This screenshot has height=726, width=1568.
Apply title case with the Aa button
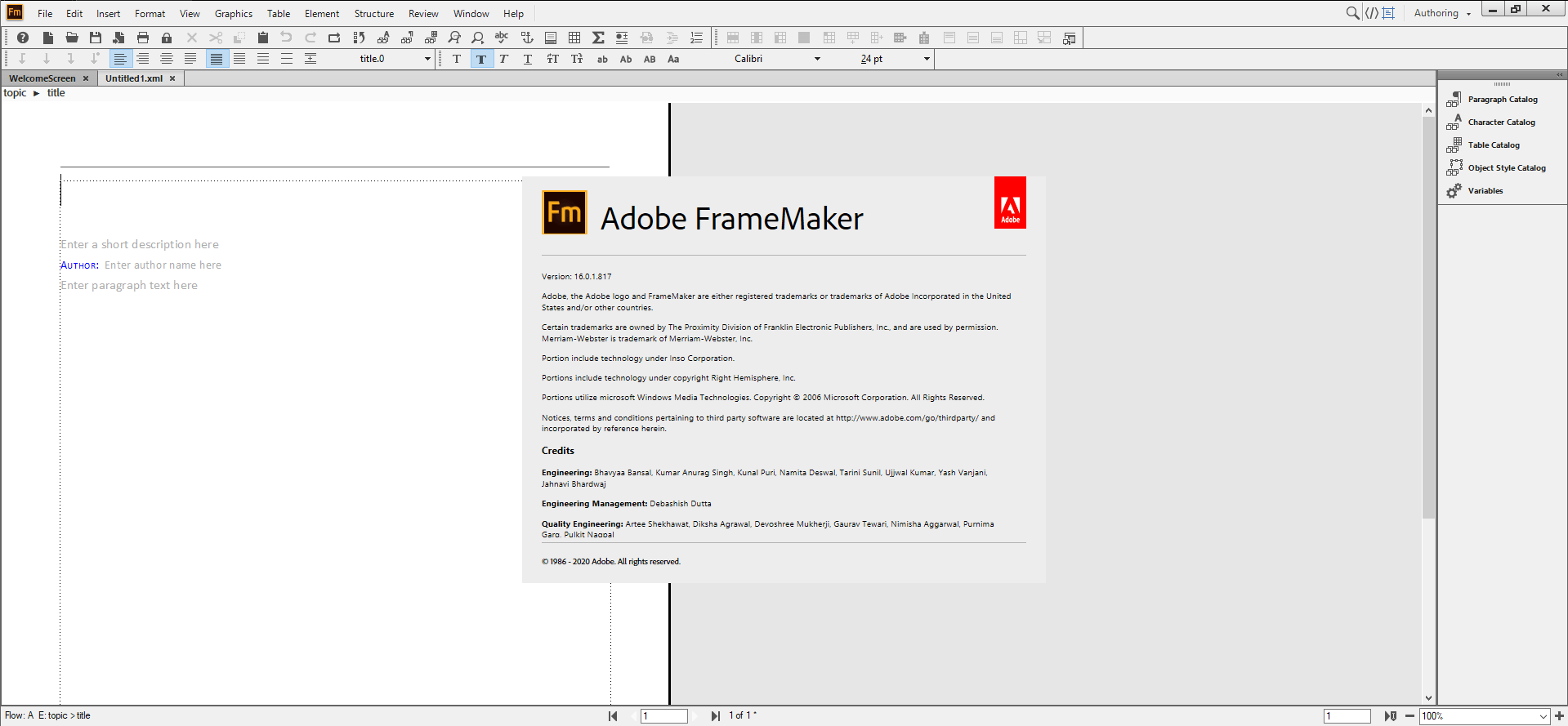tap(673, 59)
